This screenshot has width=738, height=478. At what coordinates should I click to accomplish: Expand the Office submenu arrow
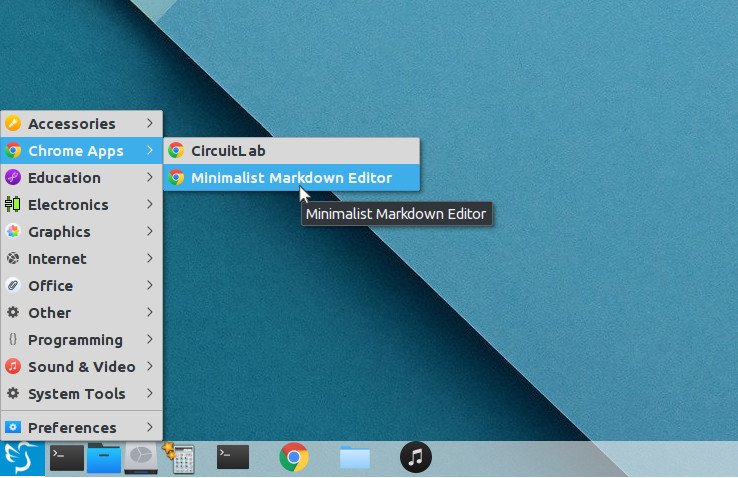point(150,285)
